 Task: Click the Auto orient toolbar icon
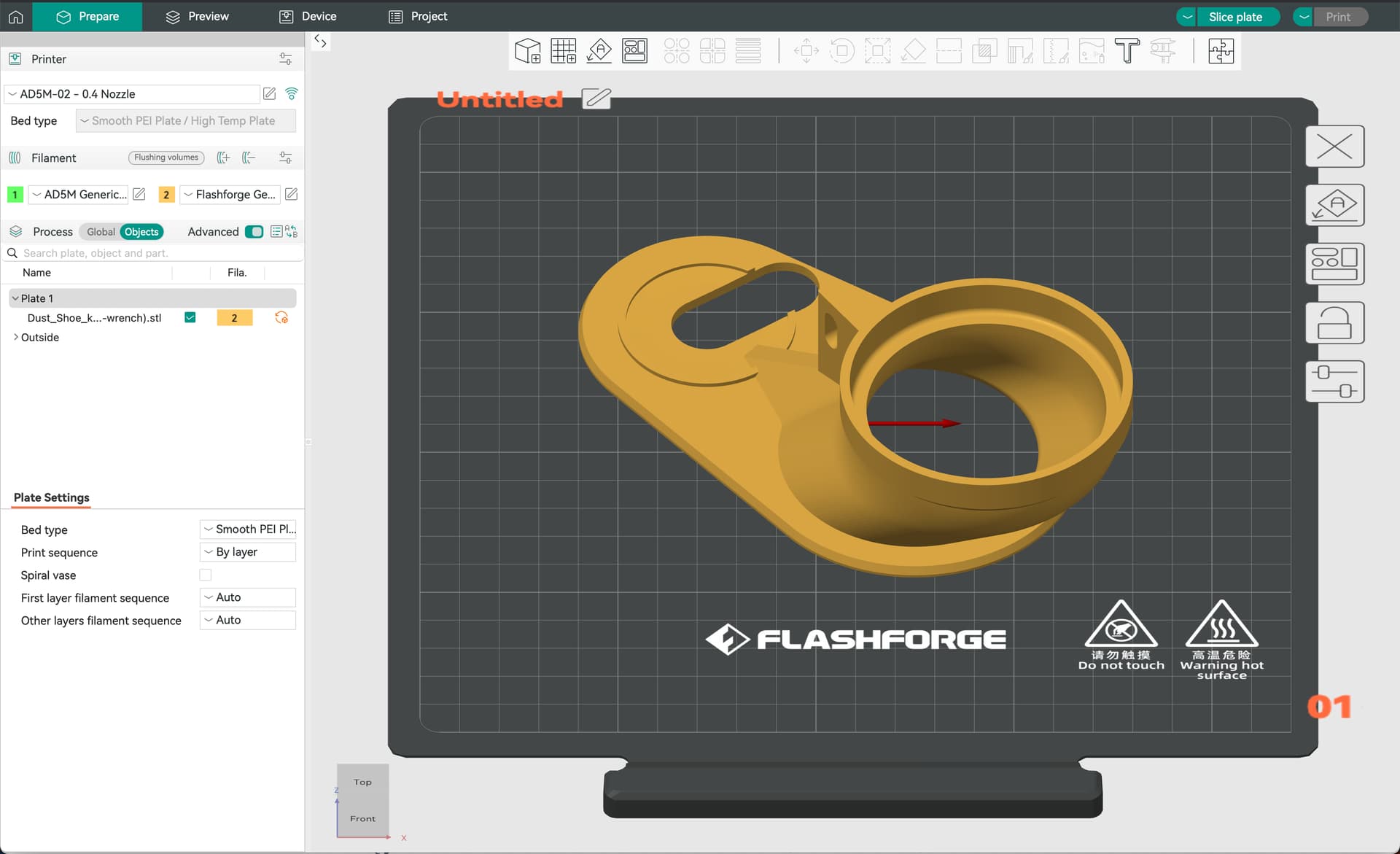599,51
